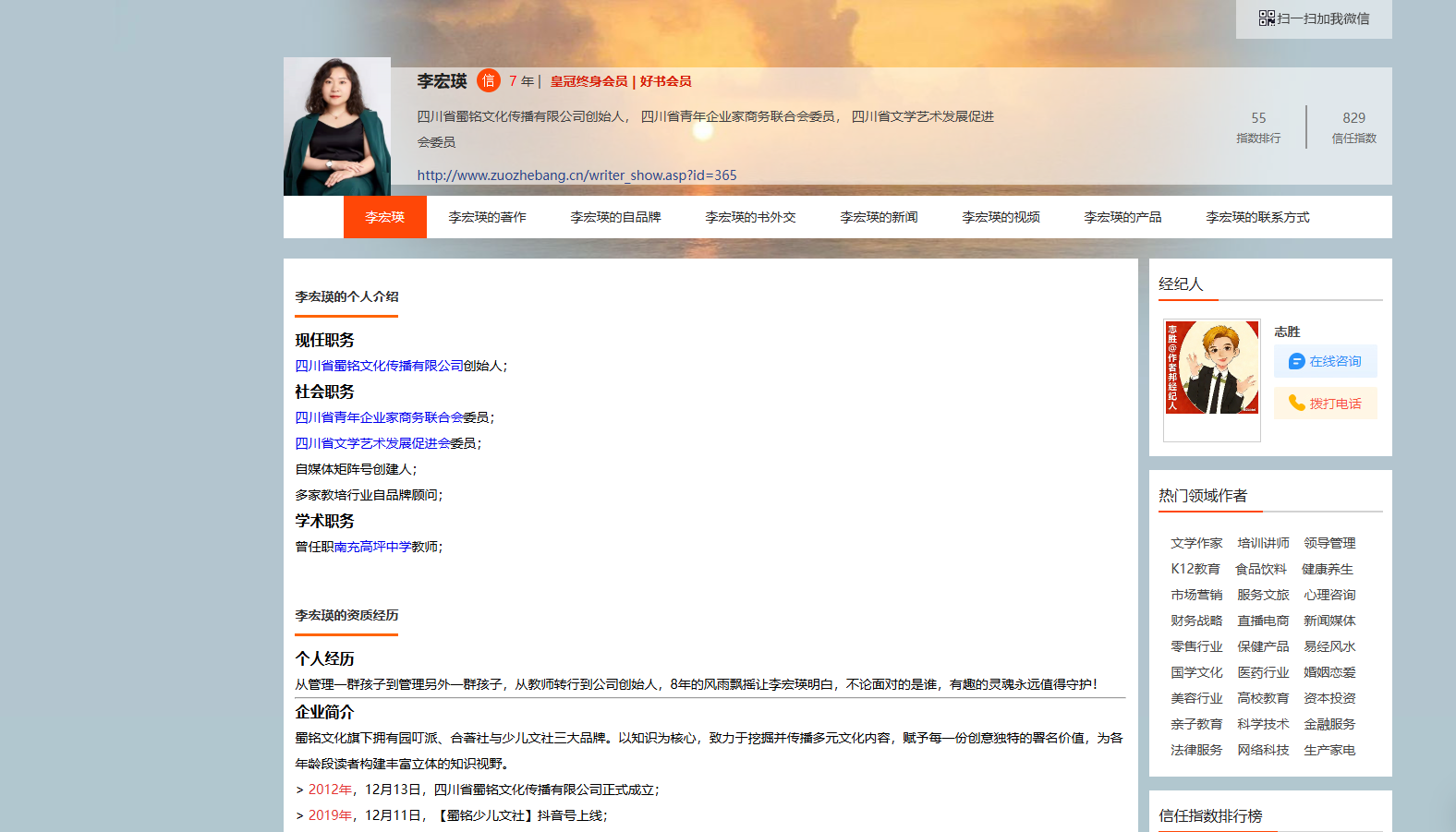Open the zuozhebang.cn writer profile URL
The height and width of the screenshot is (832, 1456).
click(x=576, y=175)
